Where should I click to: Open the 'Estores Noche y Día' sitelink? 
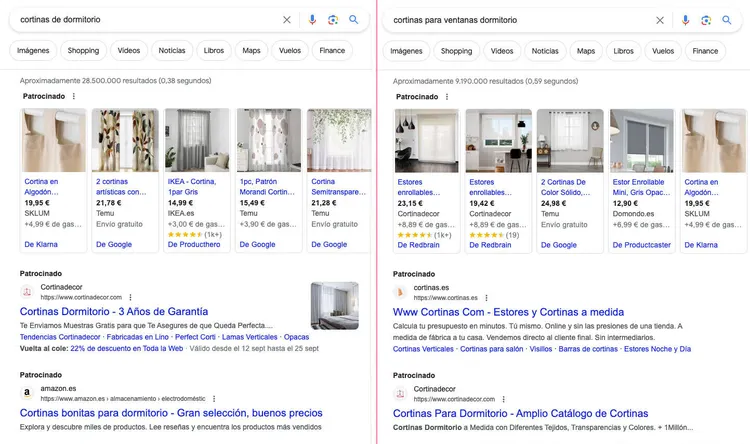pyautogui.click(x=657, y=349)
